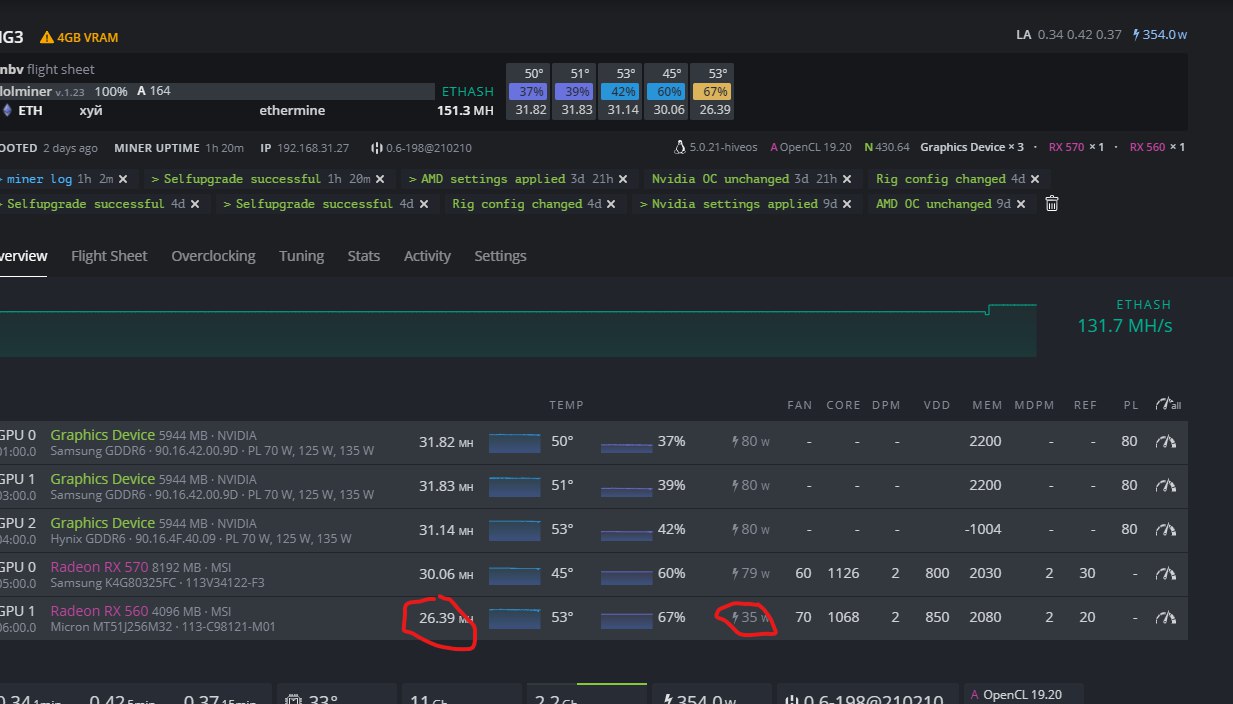Dismiss the miner log notification with its X
Image resolution: width=1233 pixels, height=704 pixels.
pos(123,179)
